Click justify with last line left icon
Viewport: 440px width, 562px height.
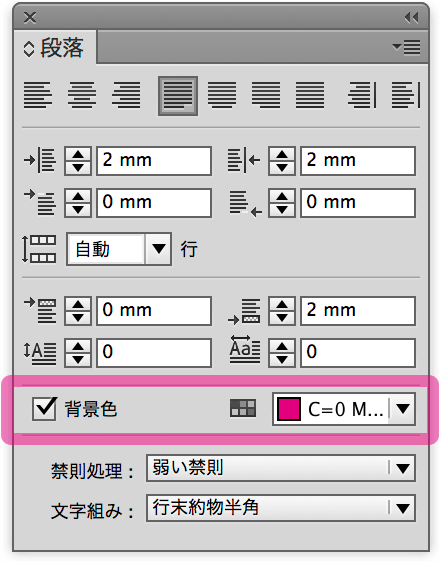pyautogui.click(x=178, y=96)
